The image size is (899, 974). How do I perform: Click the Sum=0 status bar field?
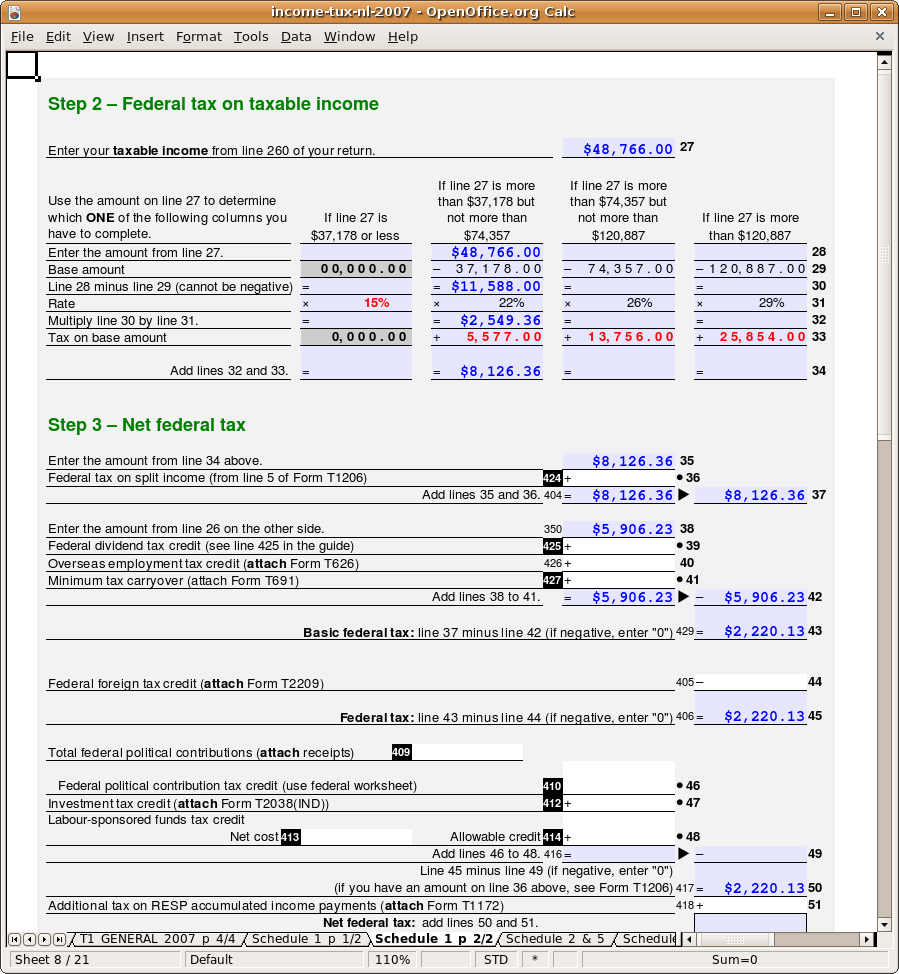[734, 960]
